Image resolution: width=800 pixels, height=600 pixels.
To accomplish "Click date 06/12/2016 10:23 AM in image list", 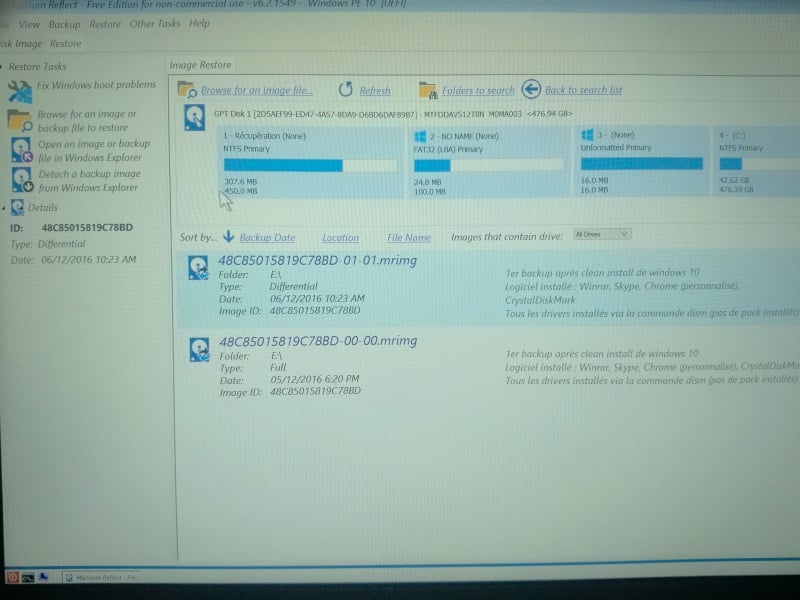I will pos(317,298).
